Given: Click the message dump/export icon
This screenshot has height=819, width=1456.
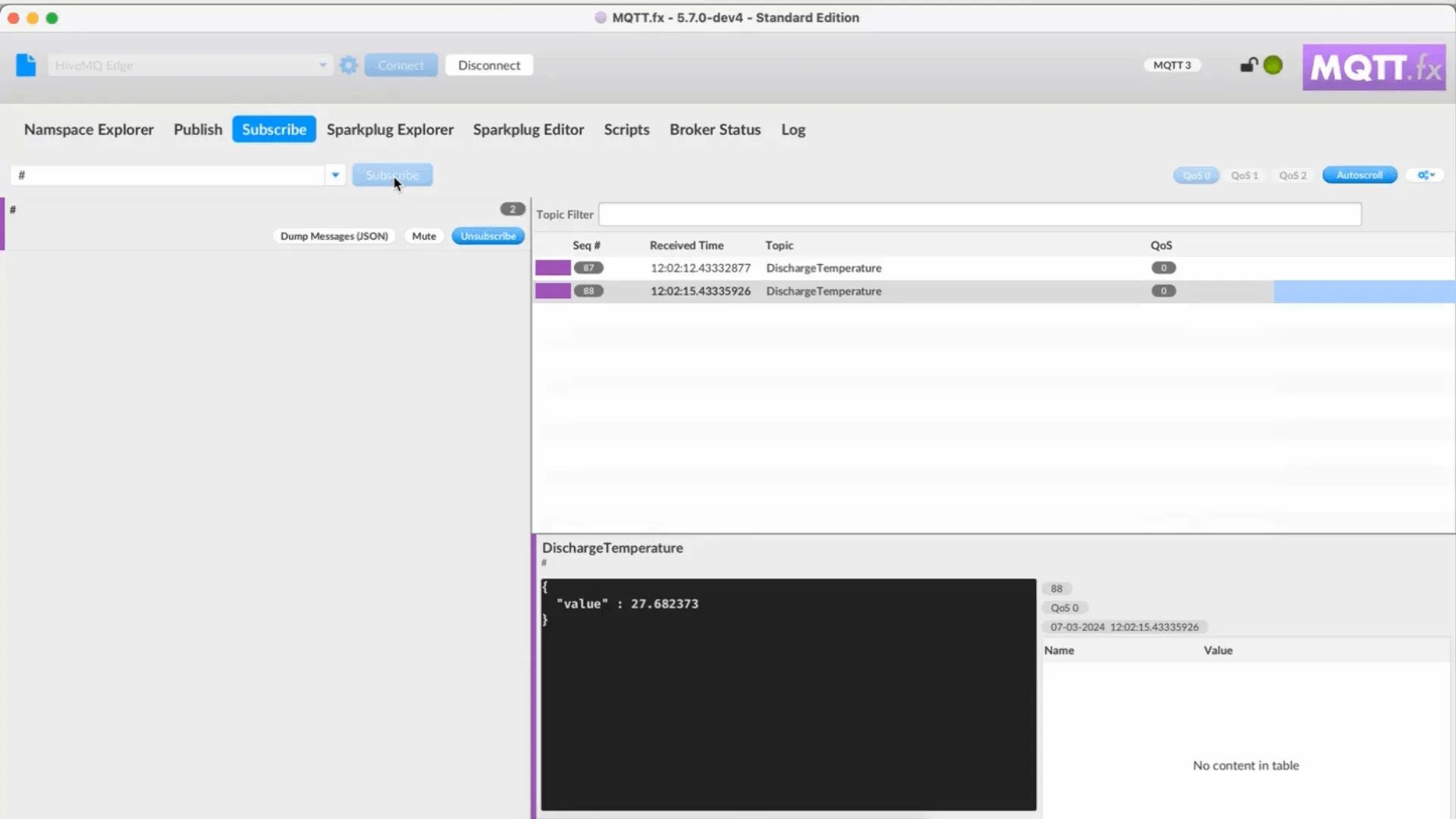Looking at the screenshot, I should [x=334, y=235].
